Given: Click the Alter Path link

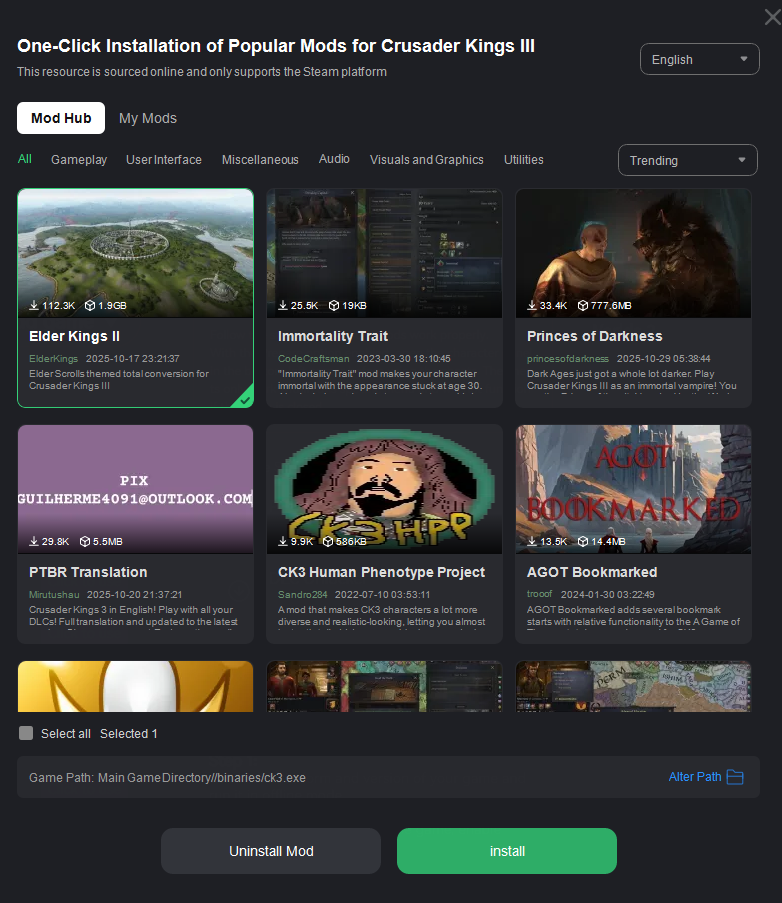Looking at the screenshot, I should coord(694,777).
